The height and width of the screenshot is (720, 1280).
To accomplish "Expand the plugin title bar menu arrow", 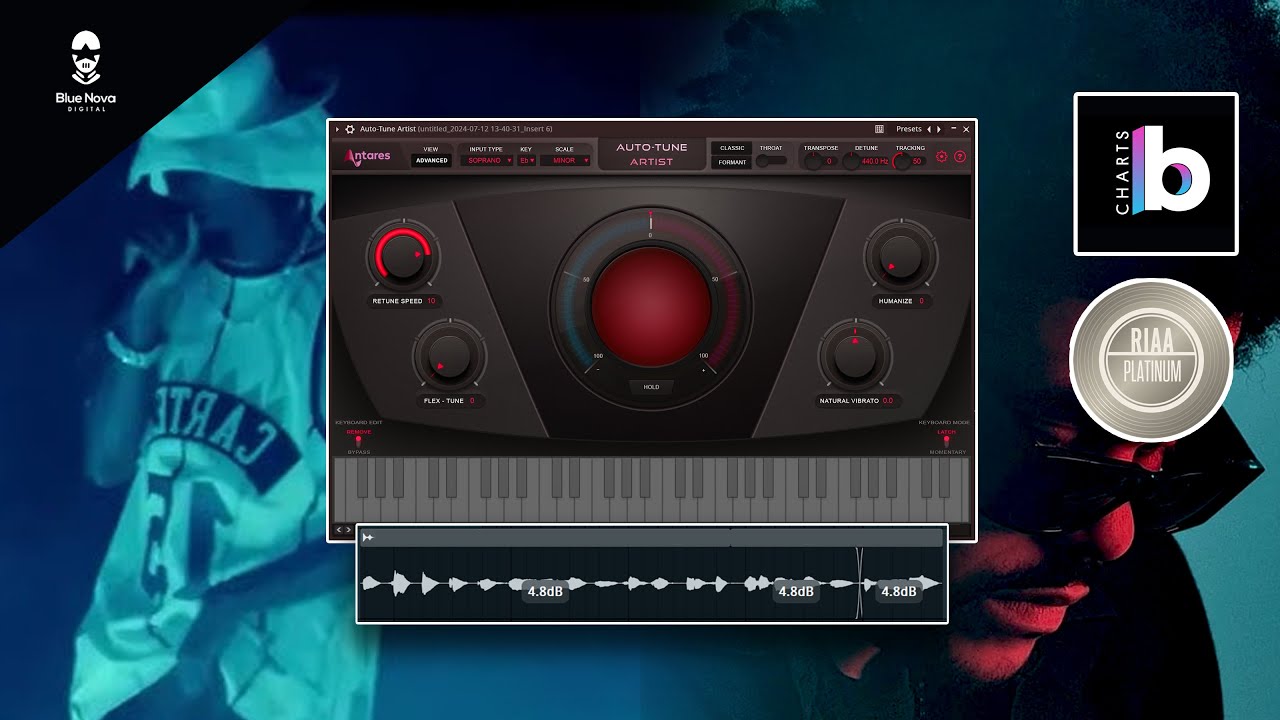I will coord(337,129).
